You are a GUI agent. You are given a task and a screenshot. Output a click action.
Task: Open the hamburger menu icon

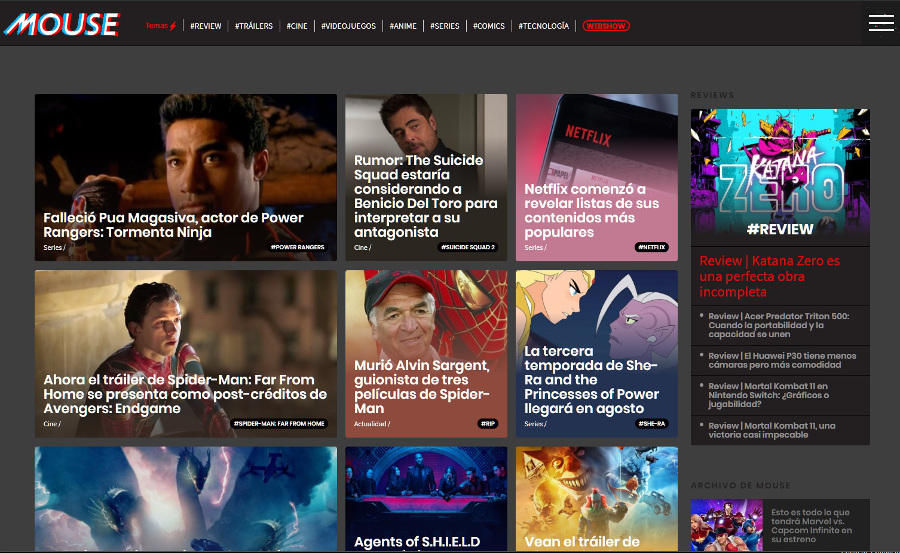pyautogui.click(x=881, y=23)
